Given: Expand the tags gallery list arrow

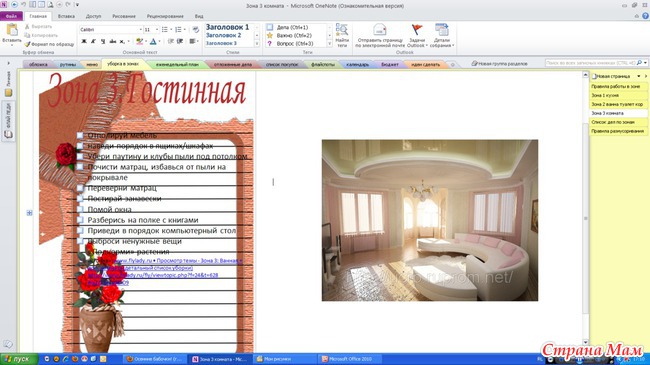Looking at the screenshot, I should 330,44.
